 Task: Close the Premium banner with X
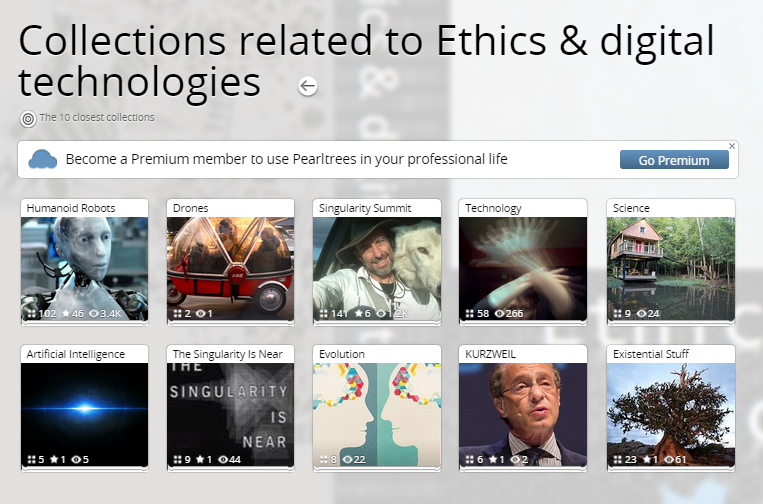732,146
